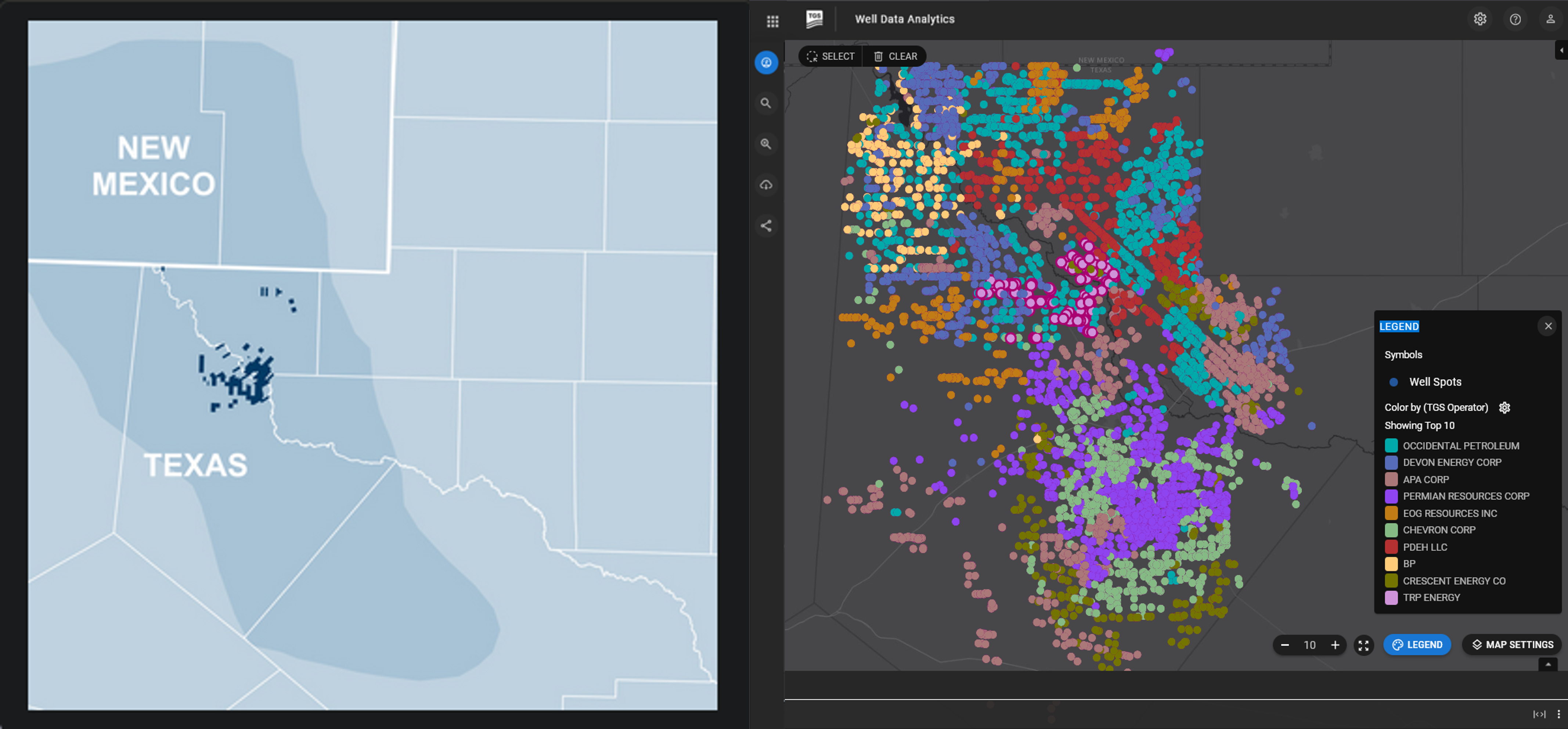Open the search tool in sidebar

click(x=766, y=104)
